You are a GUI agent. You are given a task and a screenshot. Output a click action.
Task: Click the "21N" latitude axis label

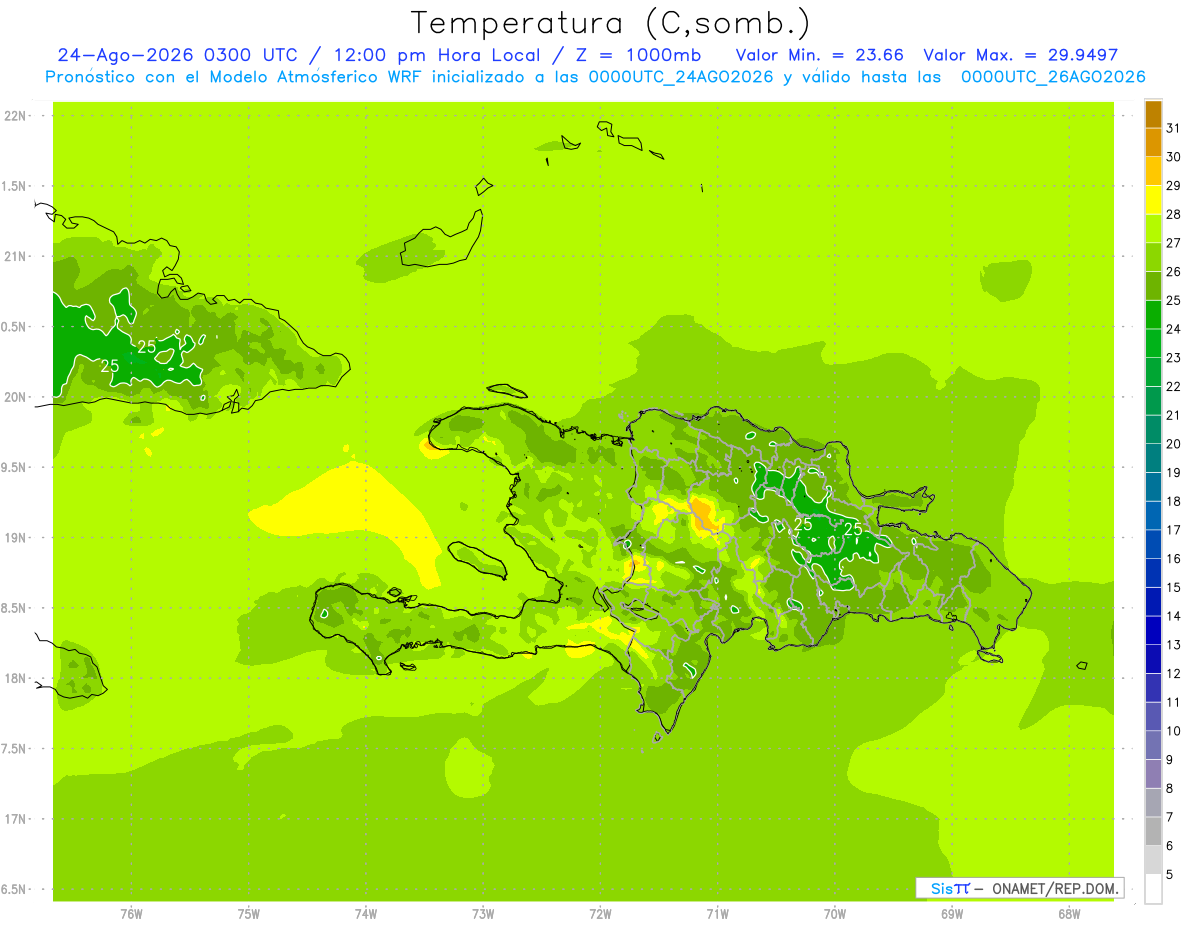[x=17, y=257]
